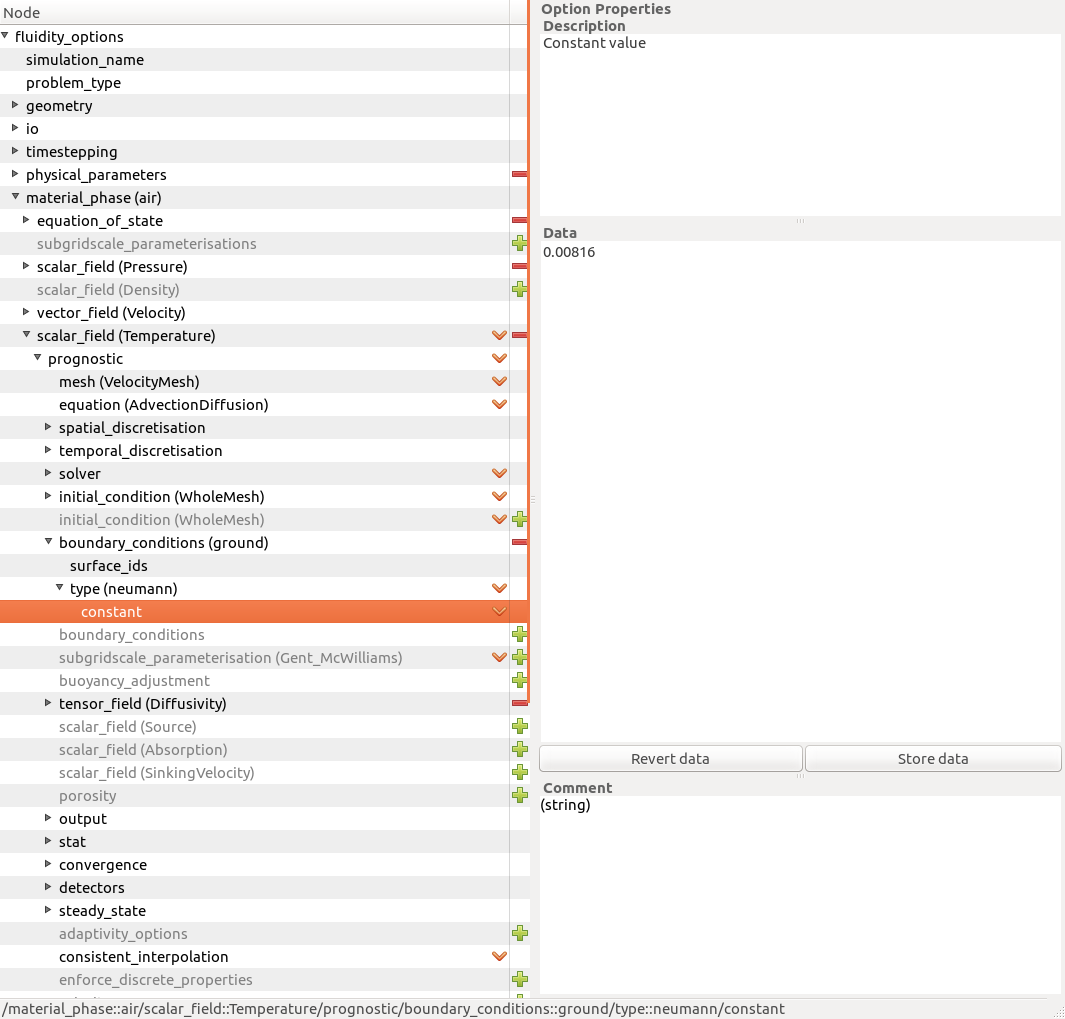Click the Node column header
Screen dimensions: 1065x1019
point(255,12)
